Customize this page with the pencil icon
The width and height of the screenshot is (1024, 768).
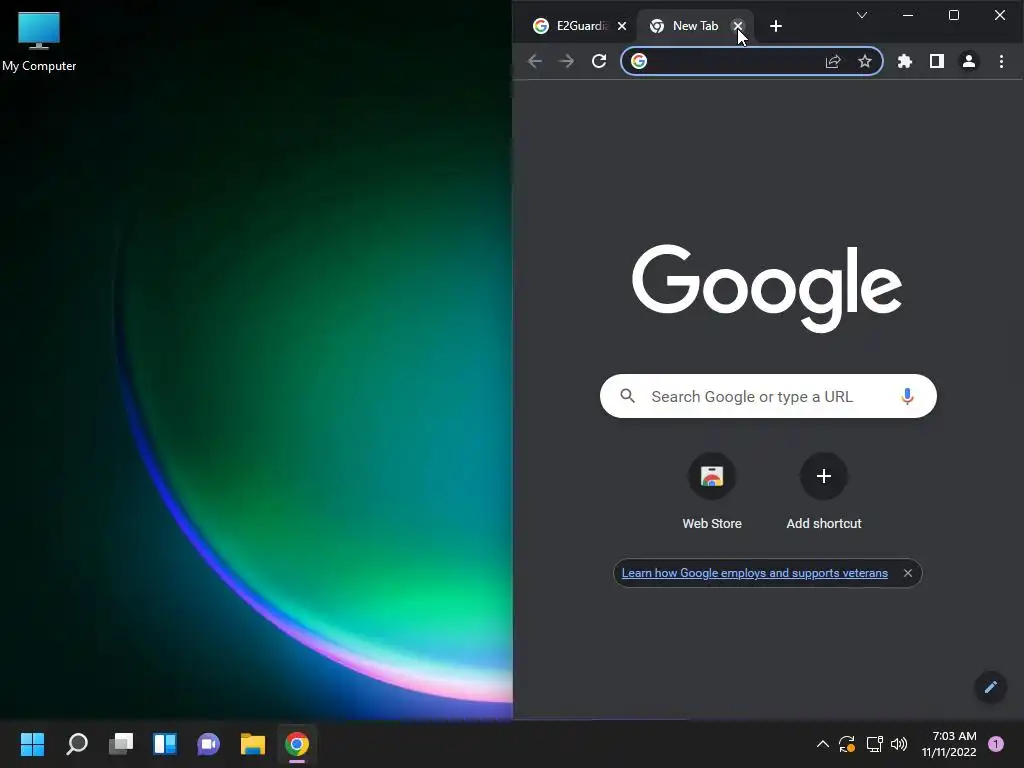click(x=991, y=687)
